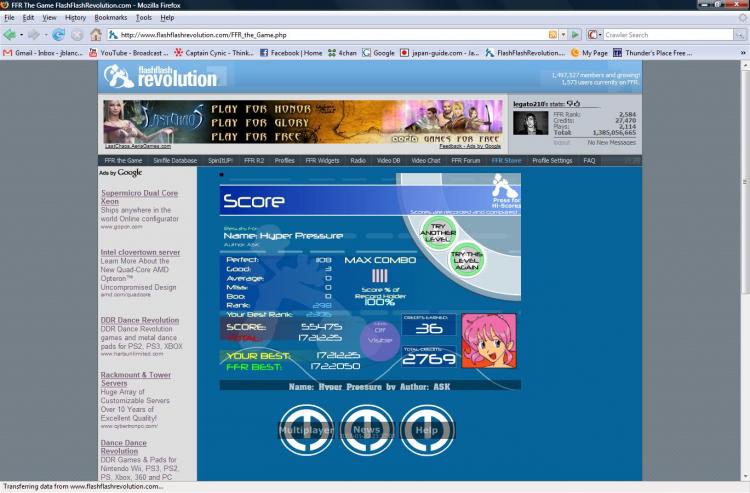The width and height of the screenshot is (750, 493).
Task: Click the Firefox Back arrow button
Action: (9, 34)
